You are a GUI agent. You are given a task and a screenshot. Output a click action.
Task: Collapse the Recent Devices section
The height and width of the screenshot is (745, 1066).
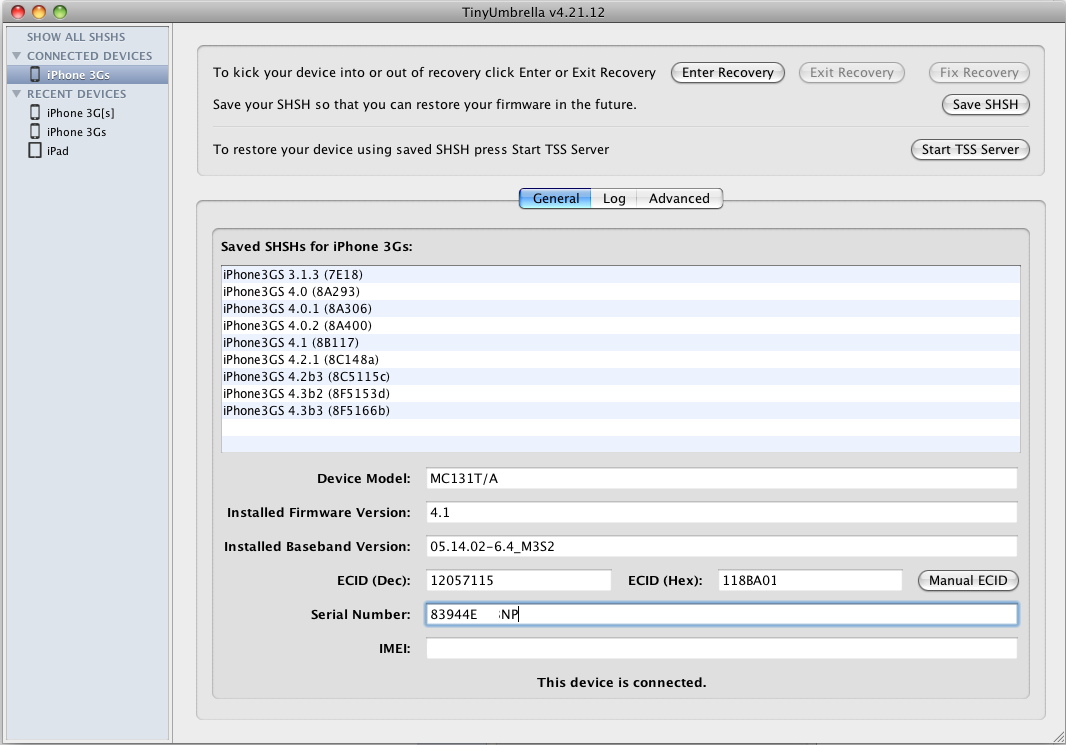click(17, 94)
